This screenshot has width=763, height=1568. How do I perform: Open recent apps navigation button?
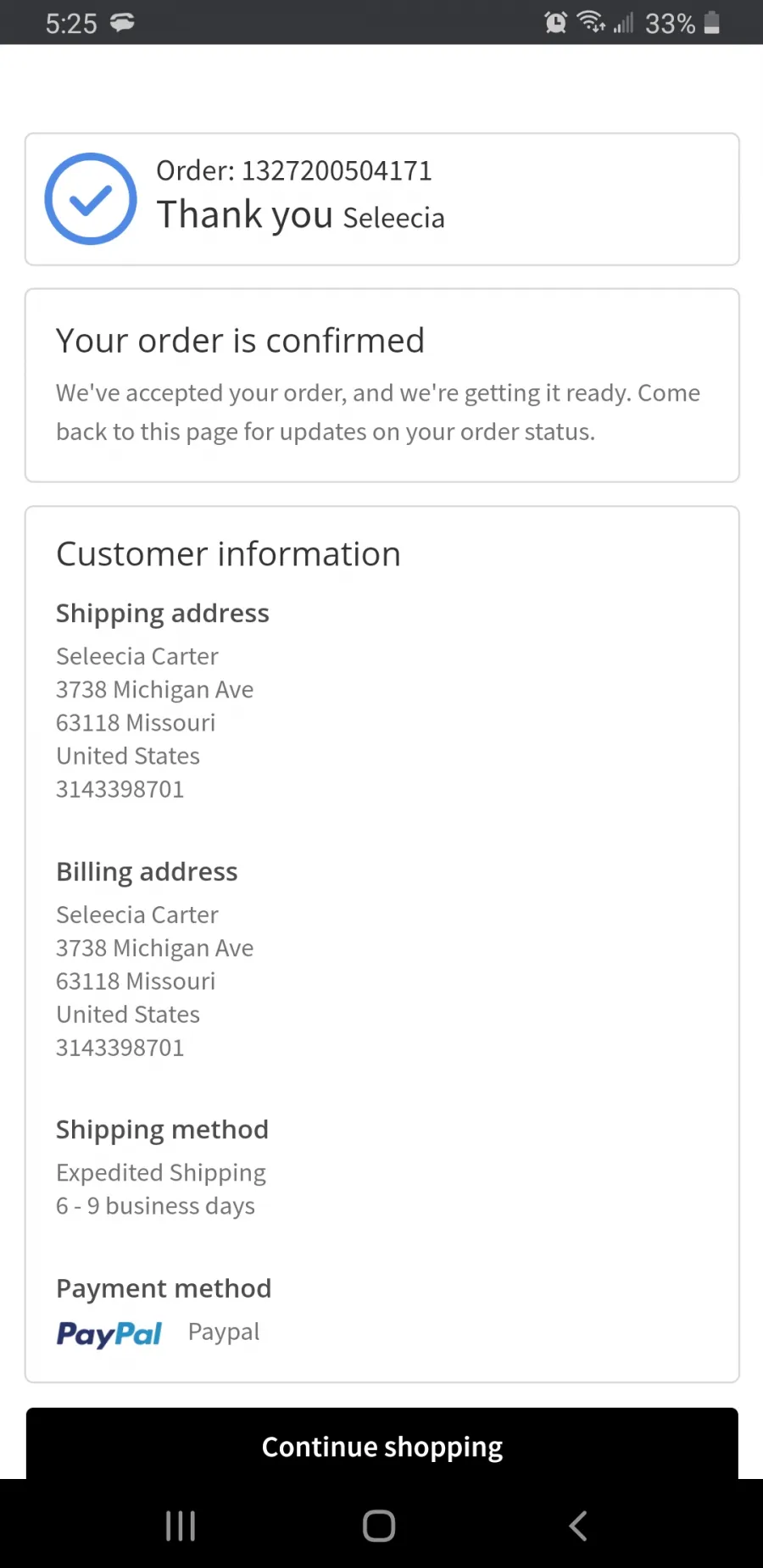pyautogui.click(x=181, y=1526)
